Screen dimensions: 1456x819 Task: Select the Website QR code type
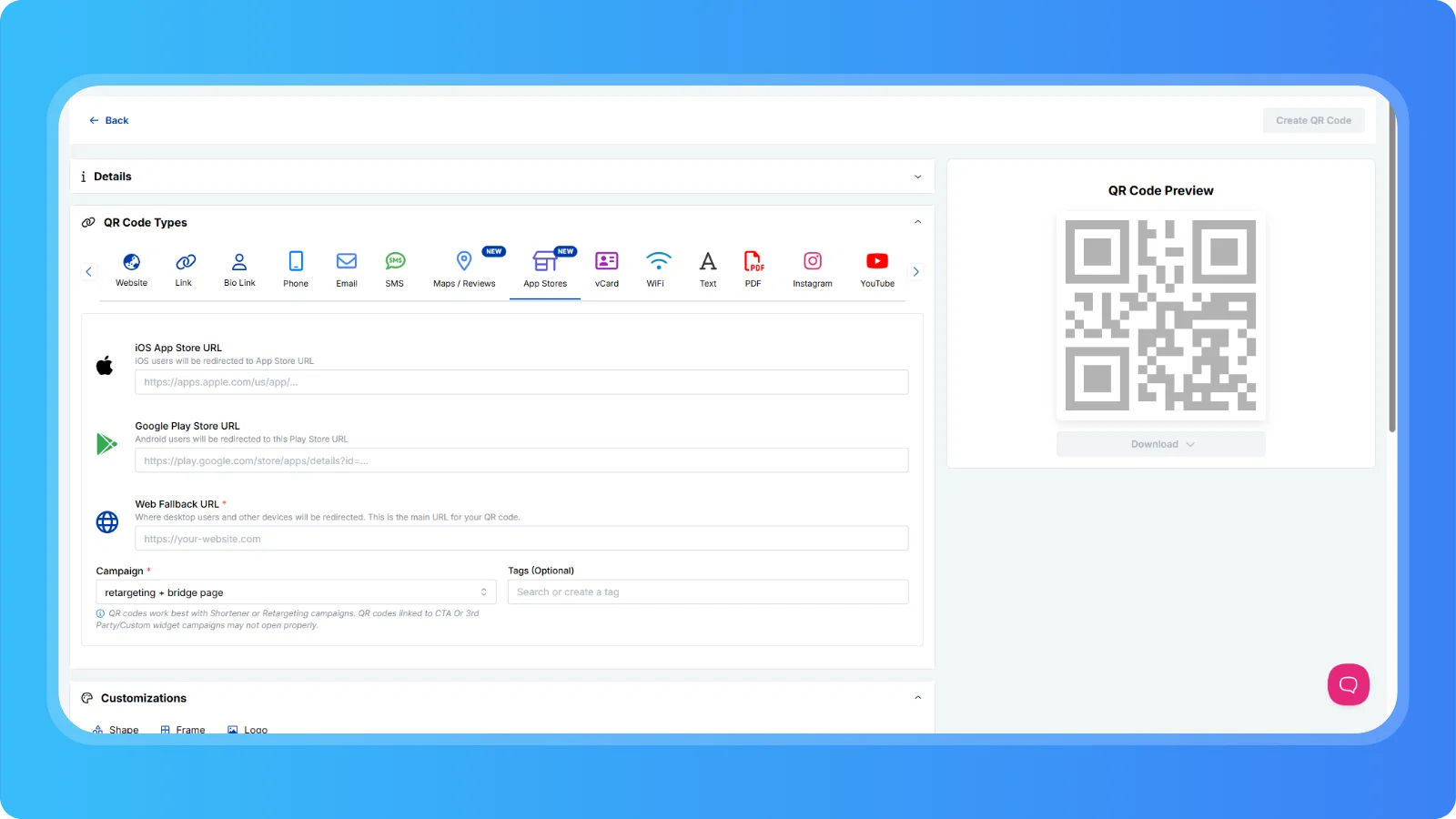(131, 270)
